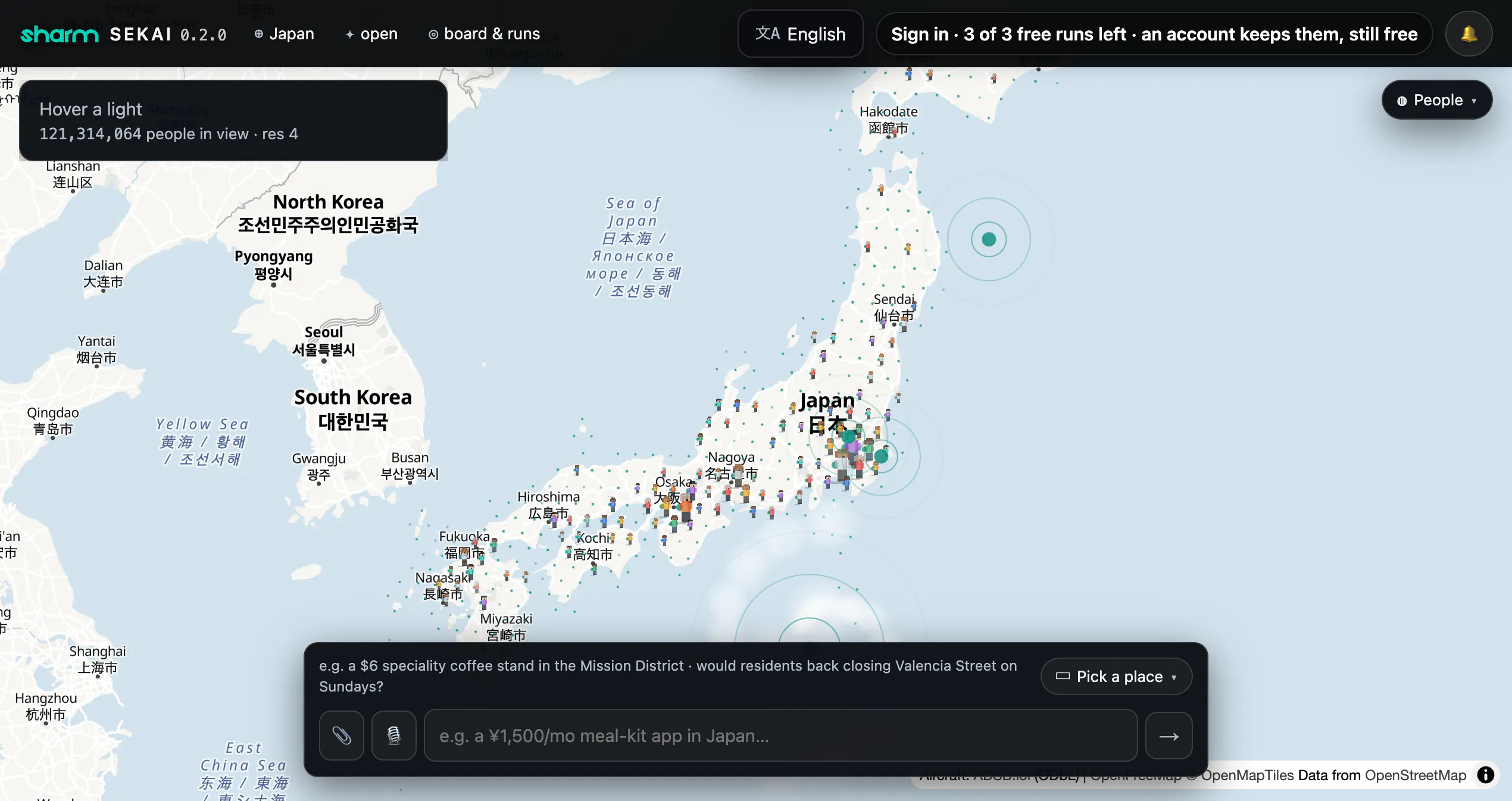
Task: Click the South Korea country label
Action: pyautogui.click(x=353, y=409)
